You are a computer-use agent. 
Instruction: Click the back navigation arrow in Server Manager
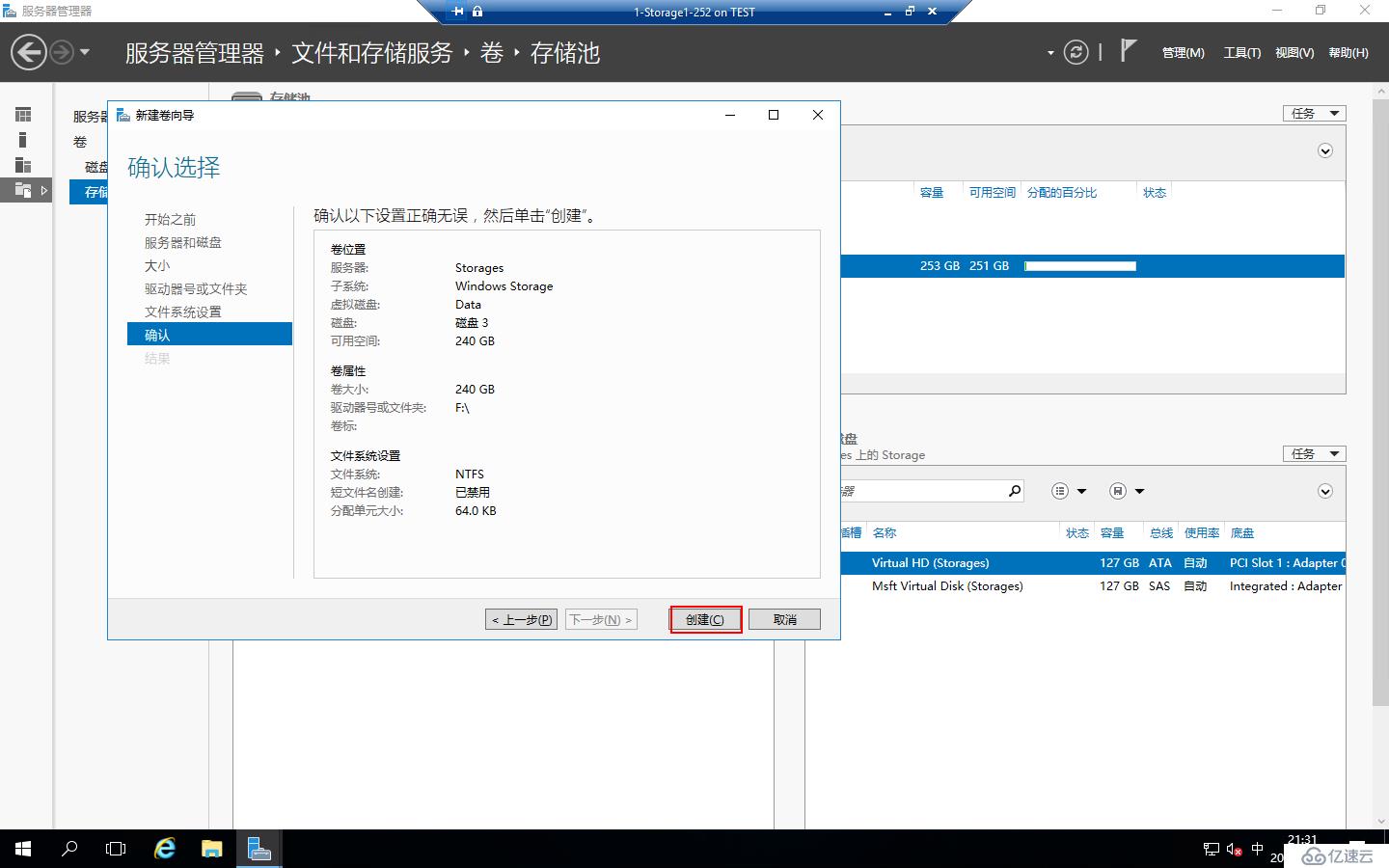(x=29, y=52)
